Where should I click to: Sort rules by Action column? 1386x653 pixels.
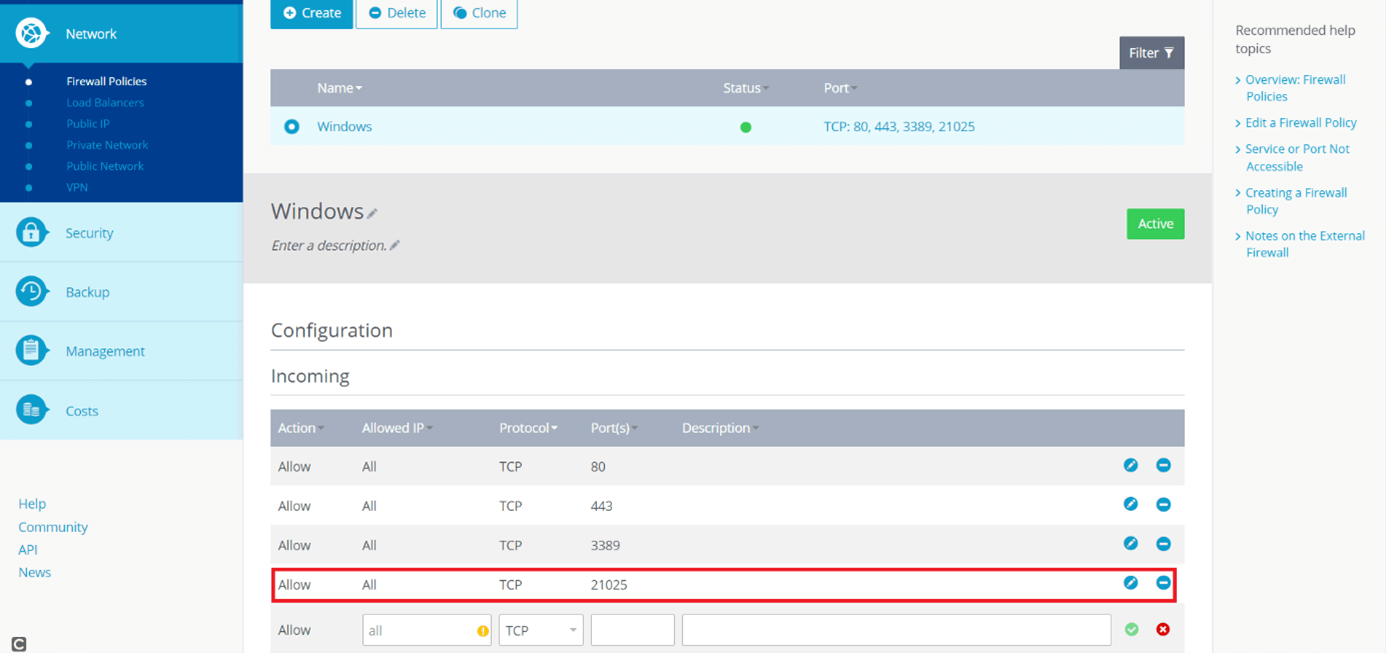301,428
